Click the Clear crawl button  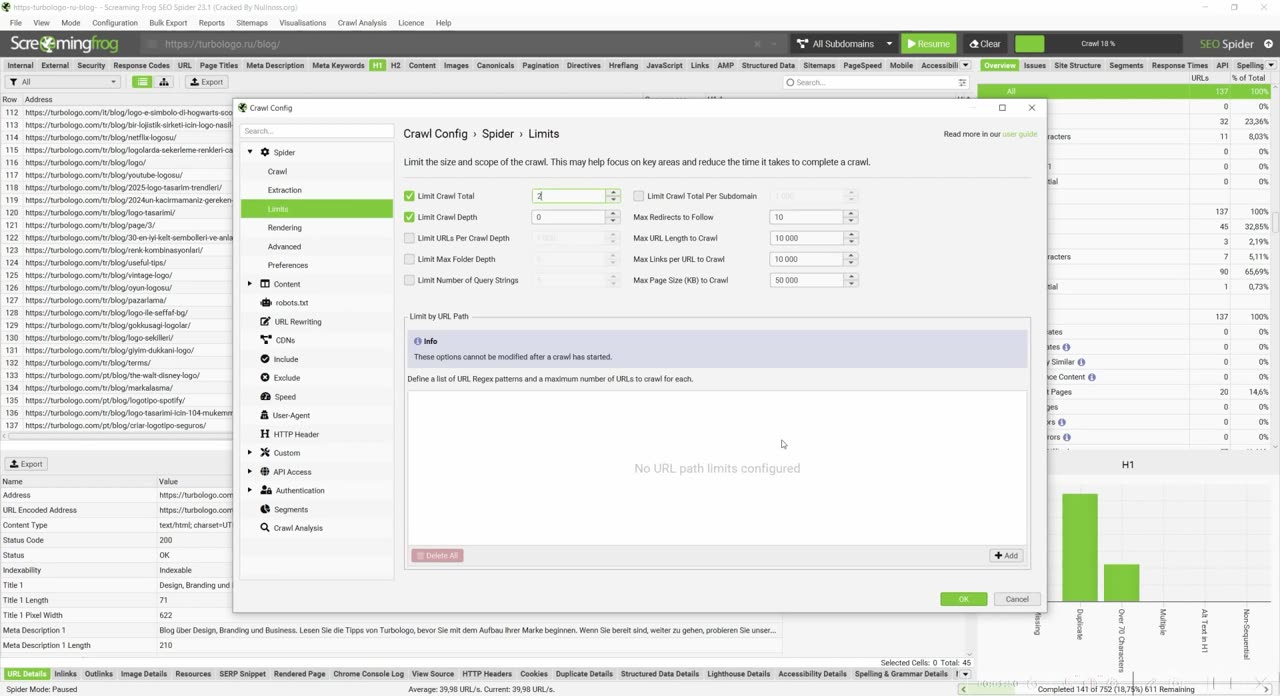pyautogui.click(x=985, y=44)
